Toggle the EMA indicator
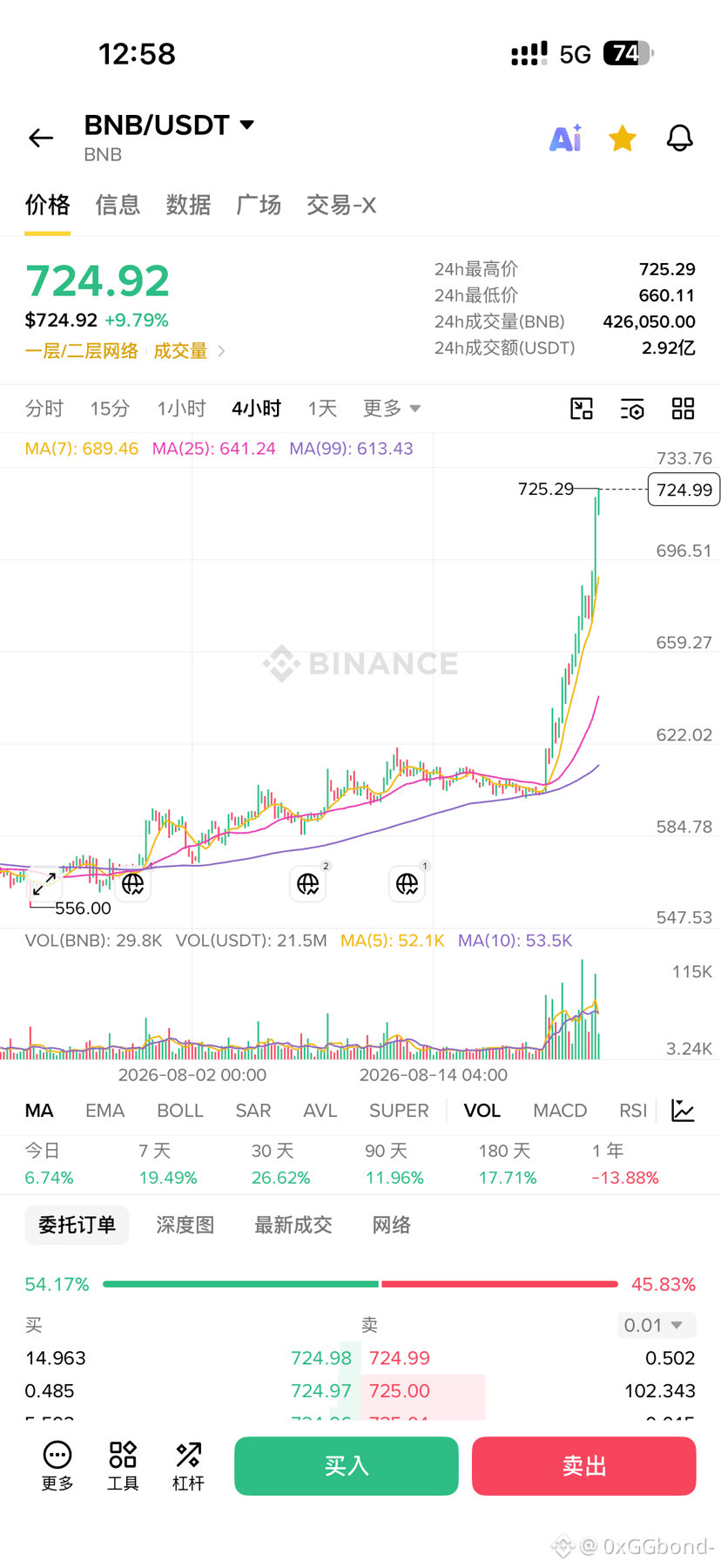The width and height of the screenshot is (721, 1568). click(x=104, y=1111)
